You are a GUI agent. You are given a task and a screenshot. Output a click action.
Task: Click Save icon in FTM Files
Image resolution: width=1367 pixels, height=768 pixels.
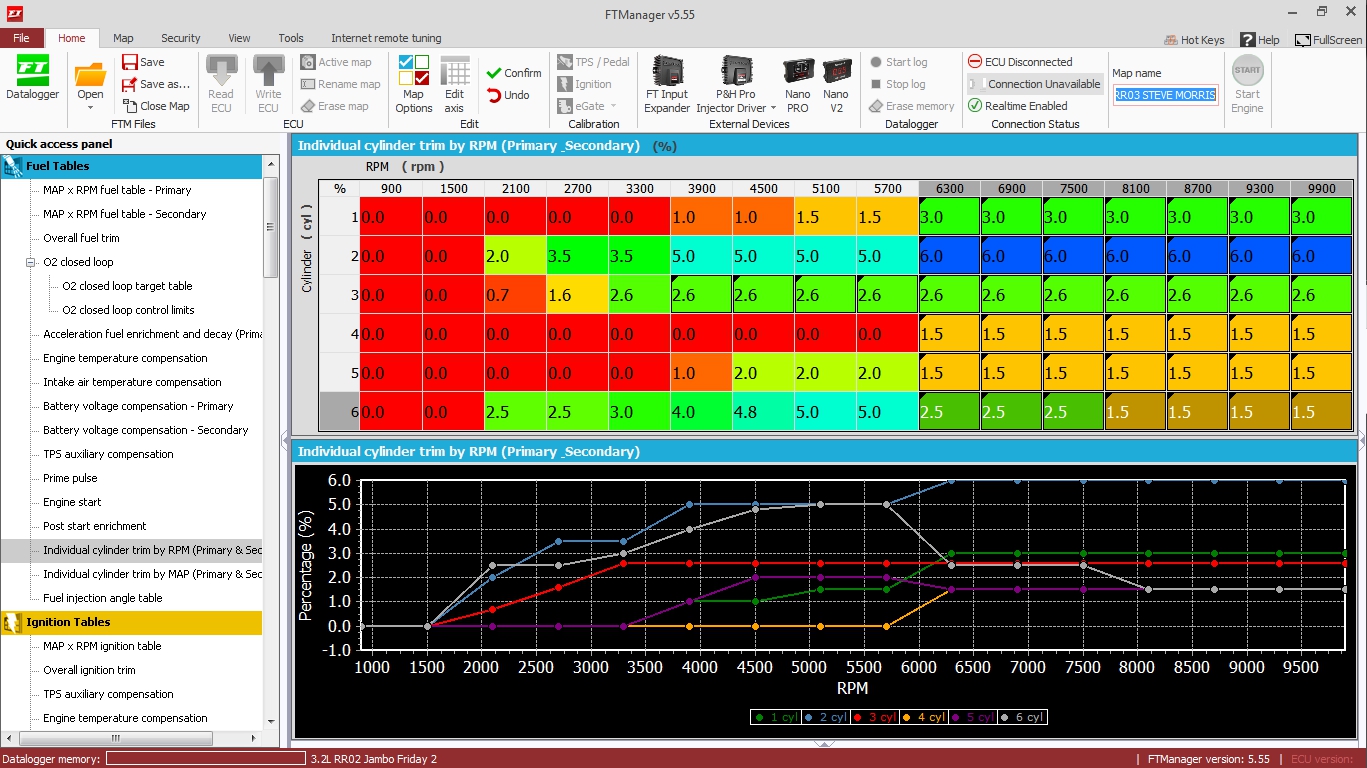tap(143, 62)
